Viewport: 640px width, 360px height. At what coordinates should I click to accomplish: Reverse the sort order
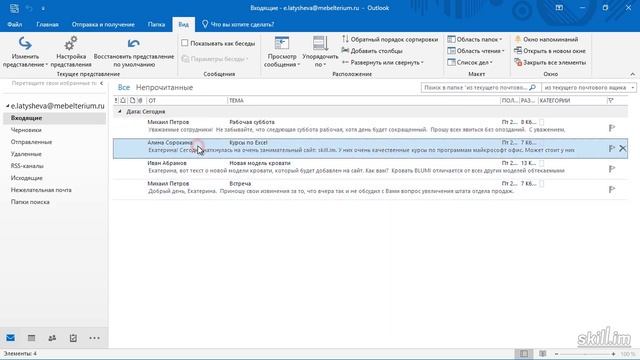point(390,39)
